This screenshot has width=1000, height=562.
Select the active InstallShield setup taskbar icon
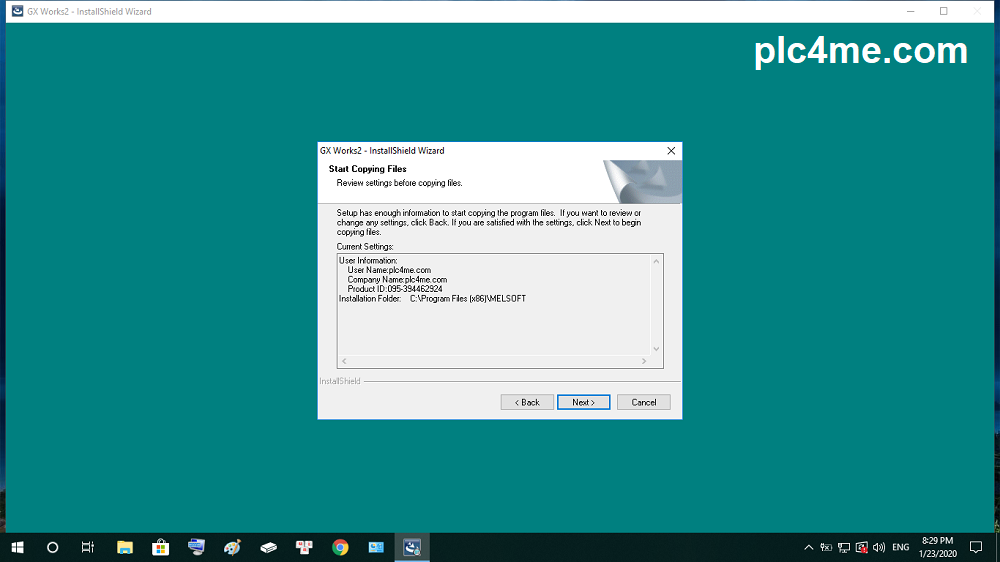[412, 547]
